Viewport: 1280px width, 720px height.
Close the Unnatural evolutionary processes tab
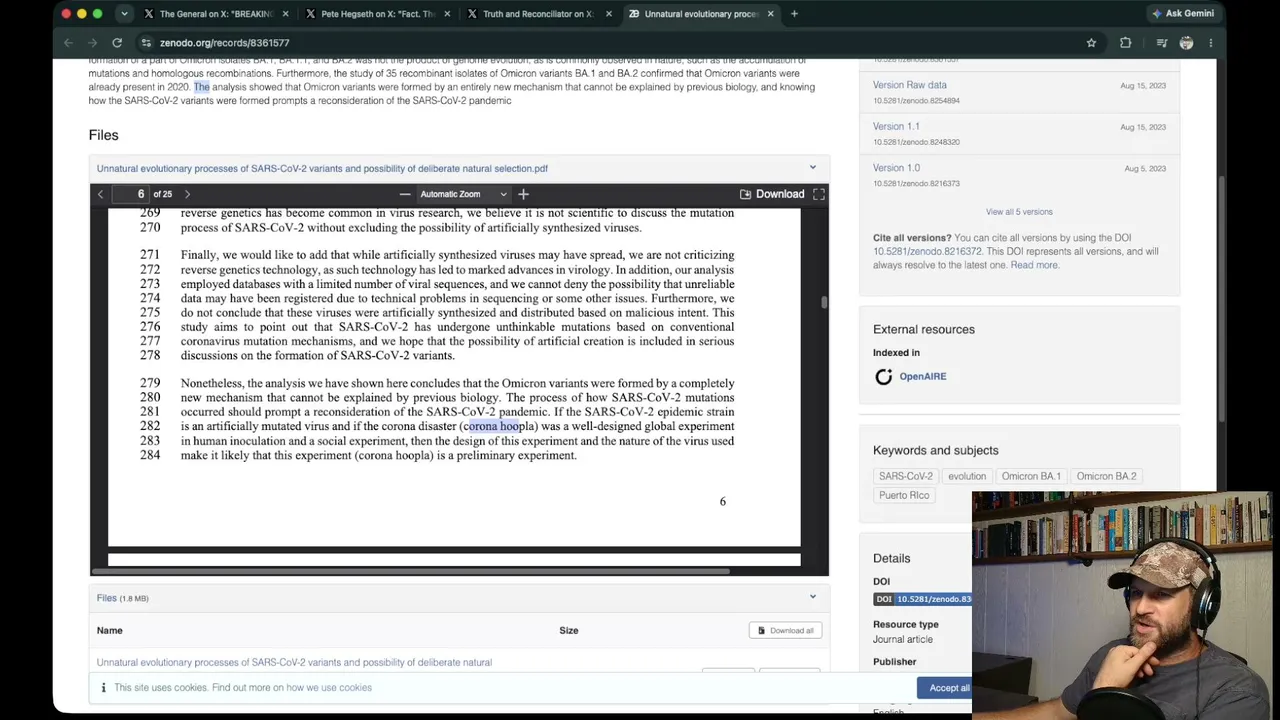(769, 14)
